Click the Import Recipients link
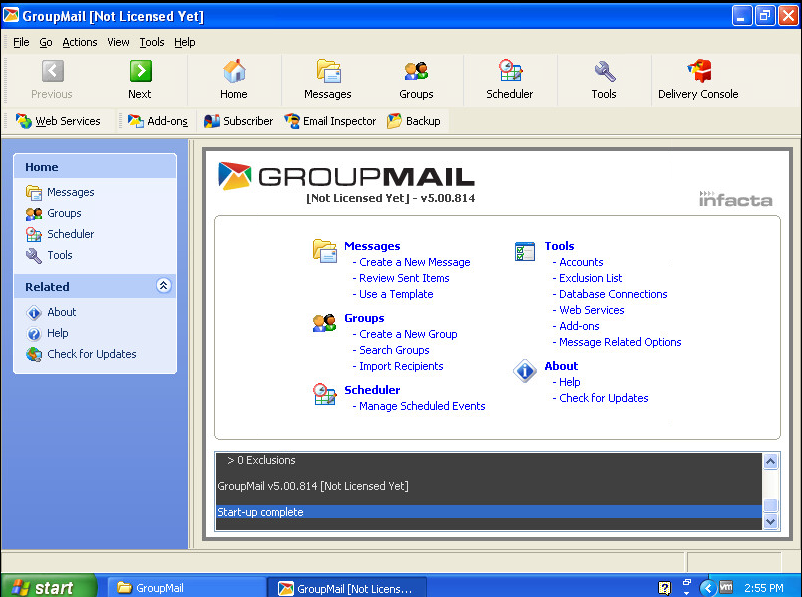 point(401,366)
